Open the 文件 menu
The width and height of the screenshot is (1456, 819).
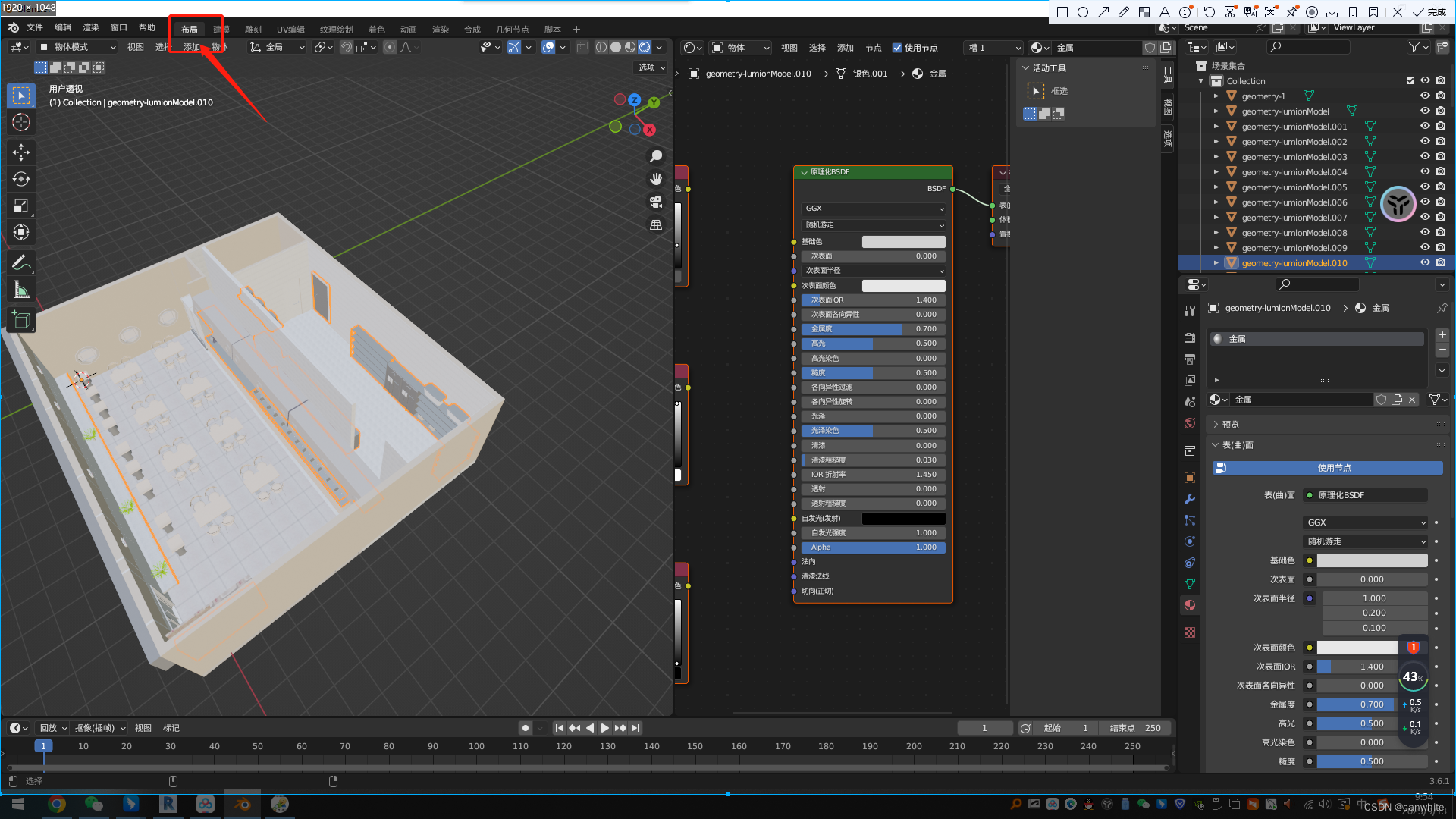pyautogui.click(x=35, y=27)
